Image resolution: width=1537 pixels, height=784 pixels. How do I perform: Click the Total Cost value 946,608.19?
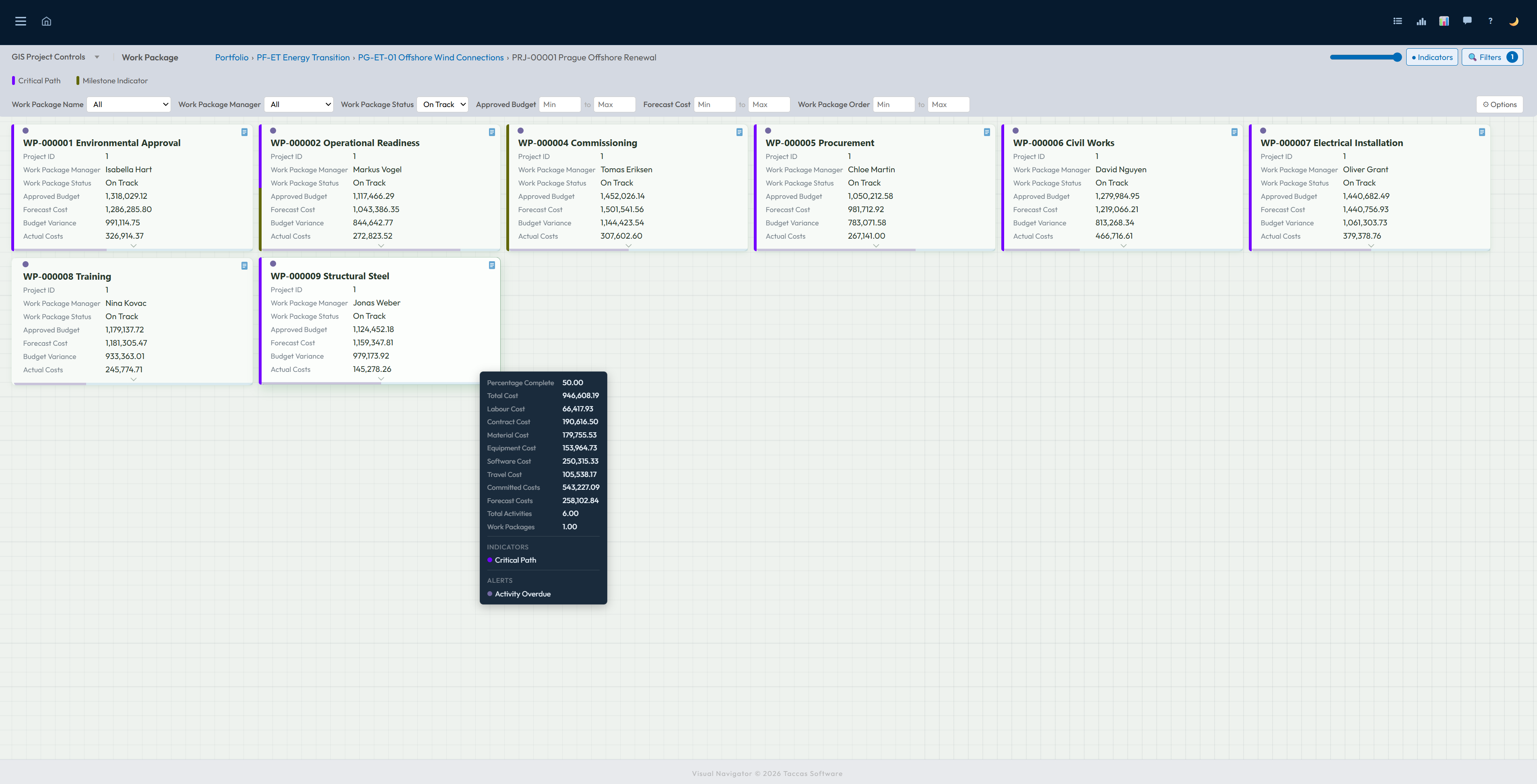[581, 396]
